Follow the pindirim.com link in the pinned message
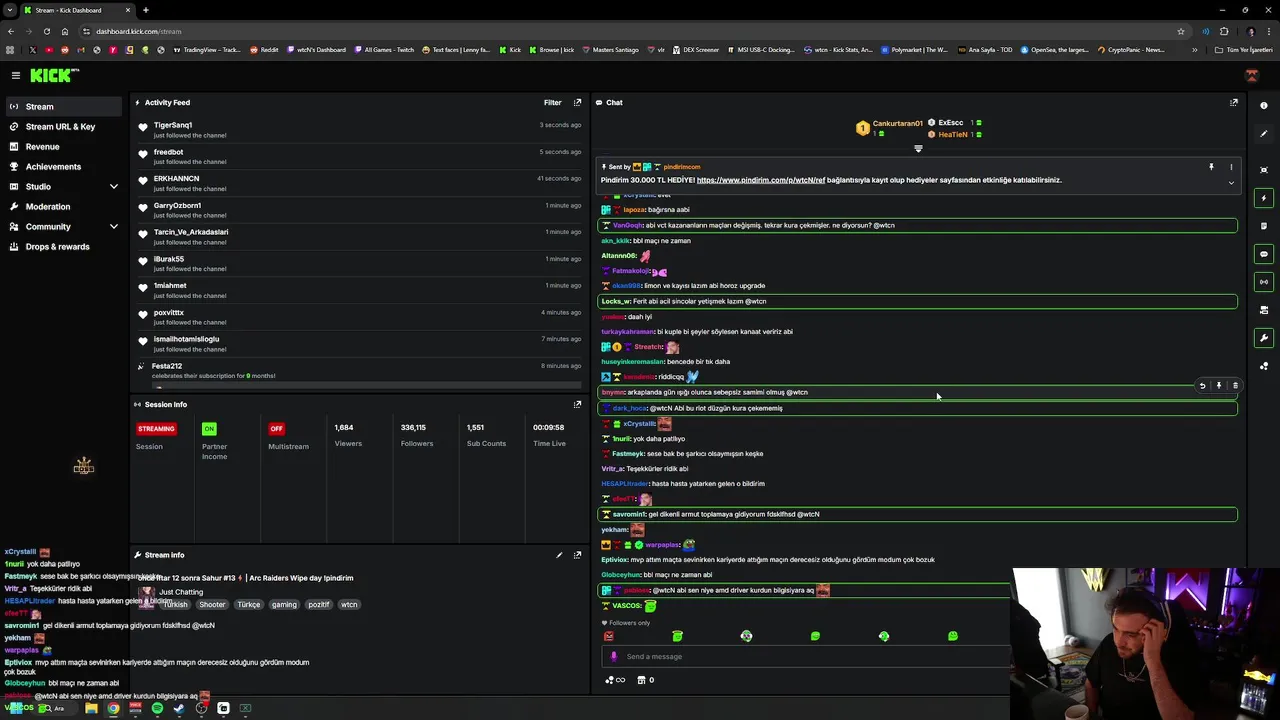 click(761, 180)
